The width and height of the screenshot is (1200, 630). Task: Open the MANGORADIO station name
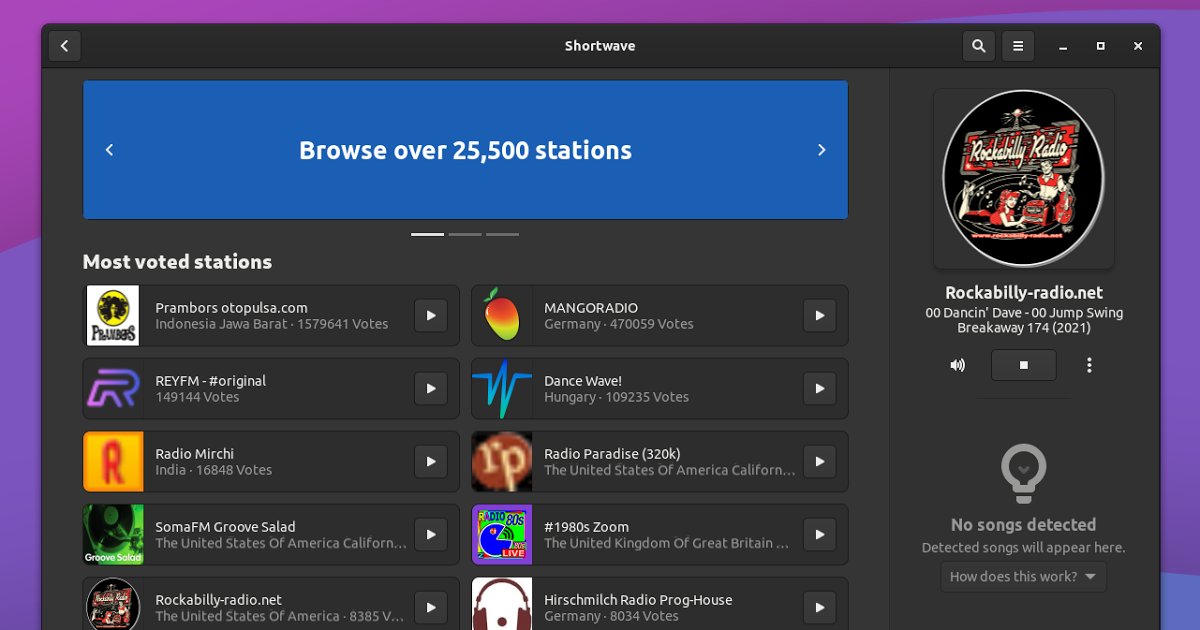[x=591, y=308]
